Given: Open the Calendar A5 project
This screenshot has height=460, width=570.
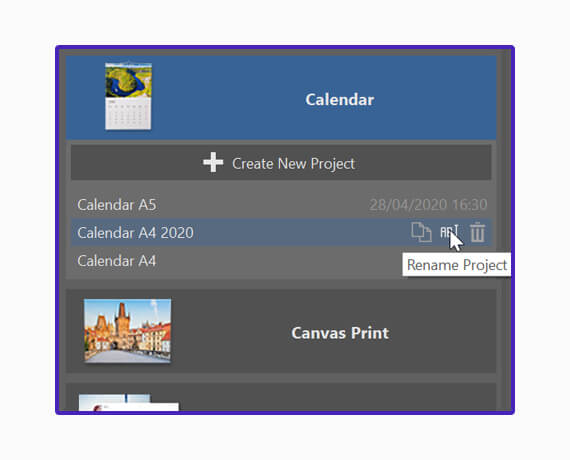Looking at the screenshot, I should tap(281, 205).
